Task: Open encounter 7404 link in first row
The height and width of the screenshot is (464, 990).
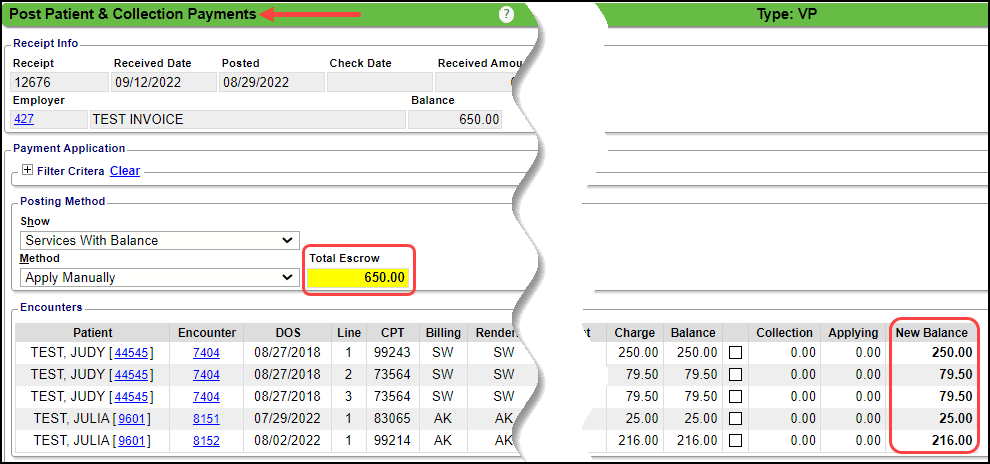Action: point(206,352)
